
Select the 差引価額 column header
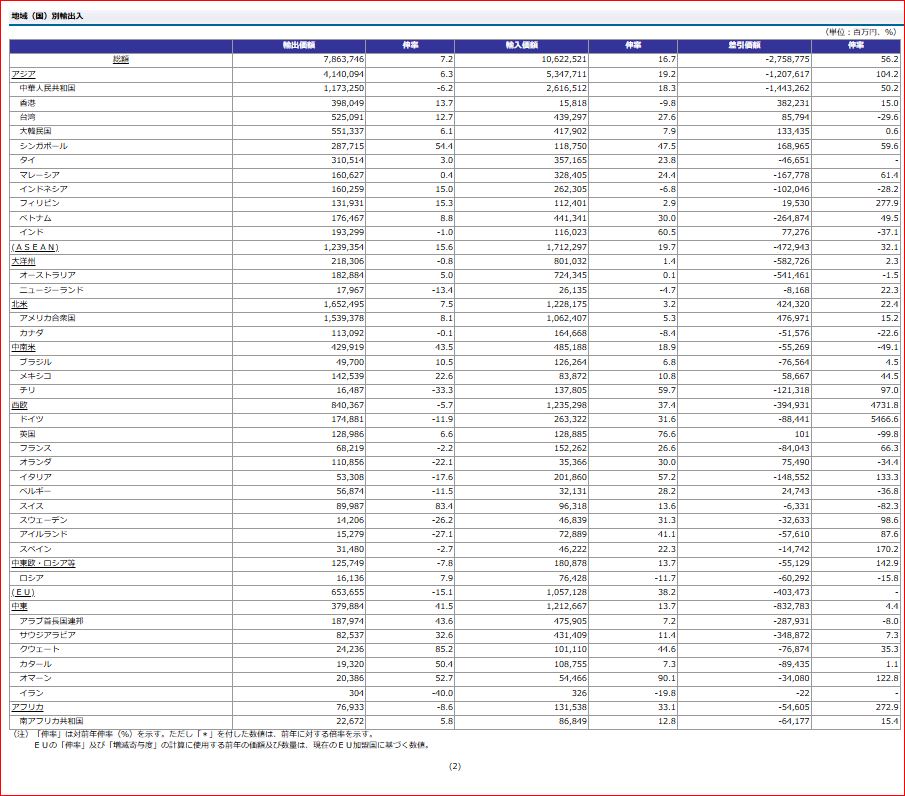[744, 45]
